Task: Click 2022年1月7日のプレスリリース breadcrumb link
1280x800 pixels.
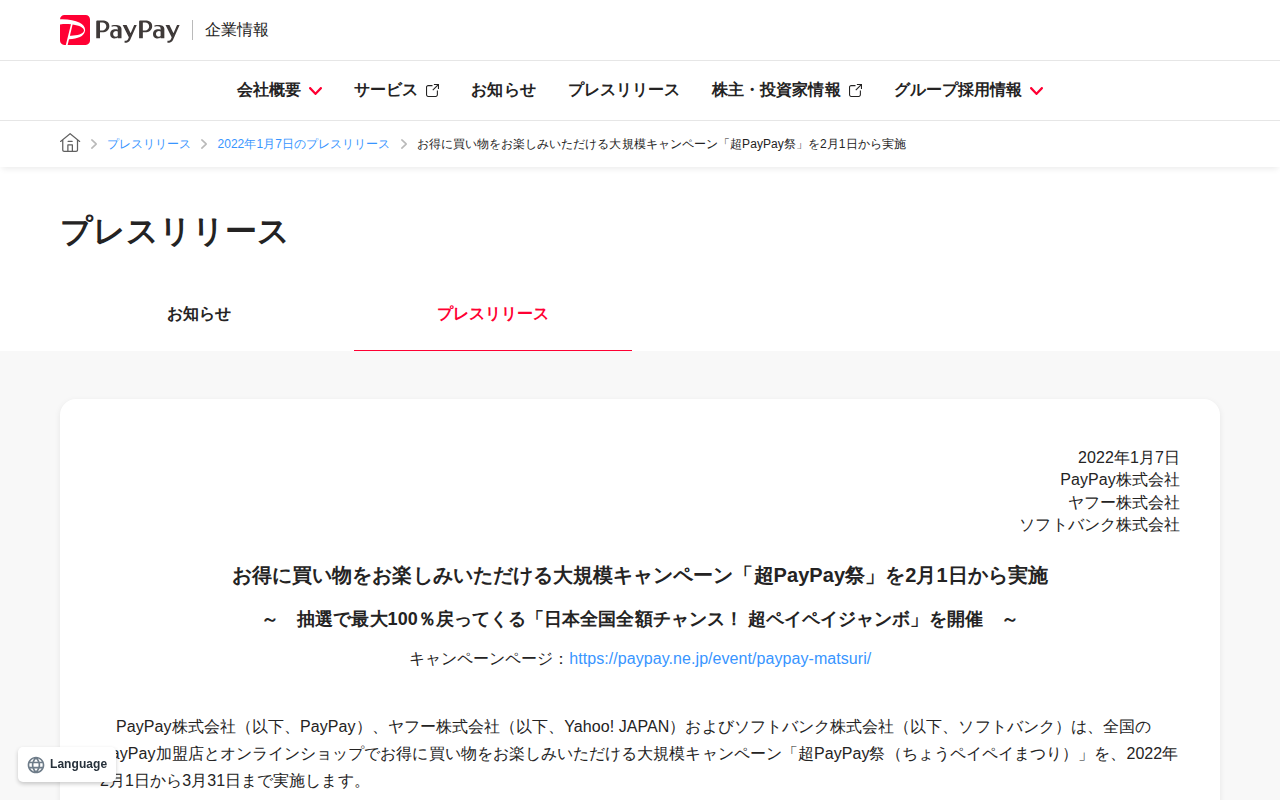Action: point(304,144)
